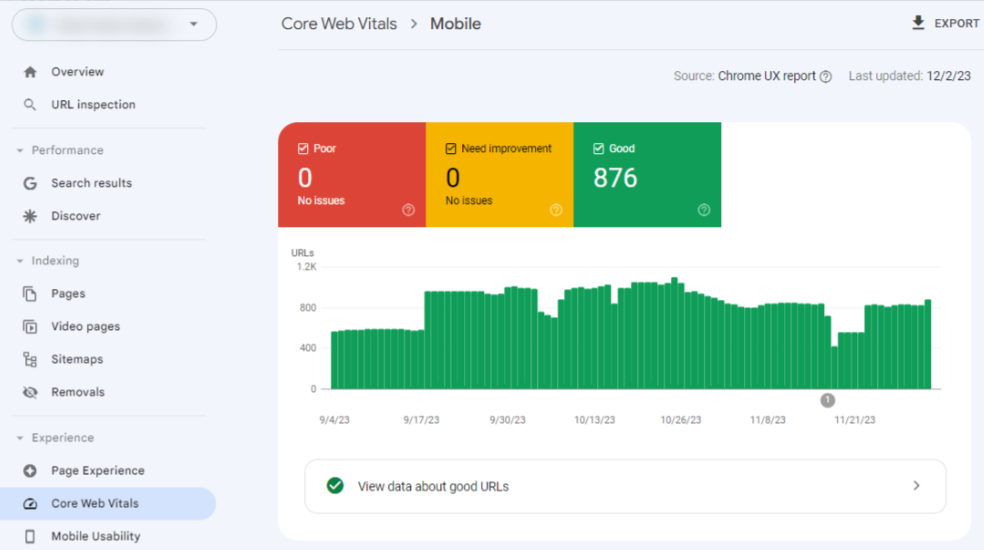Click the Overview home icon

pos(30,72)
